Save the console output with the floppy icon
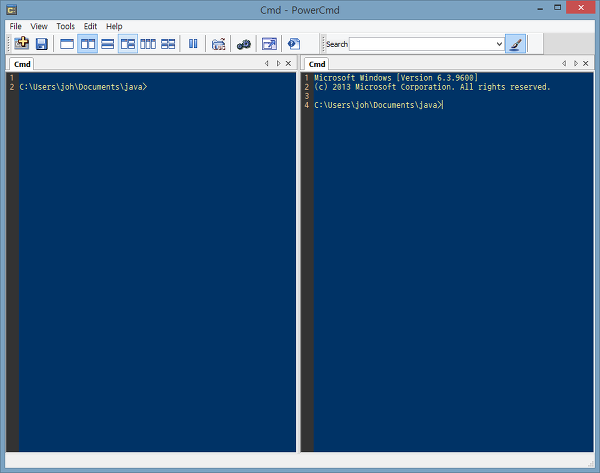The width and height of the screenshot is (600, 473). (42, 44)
